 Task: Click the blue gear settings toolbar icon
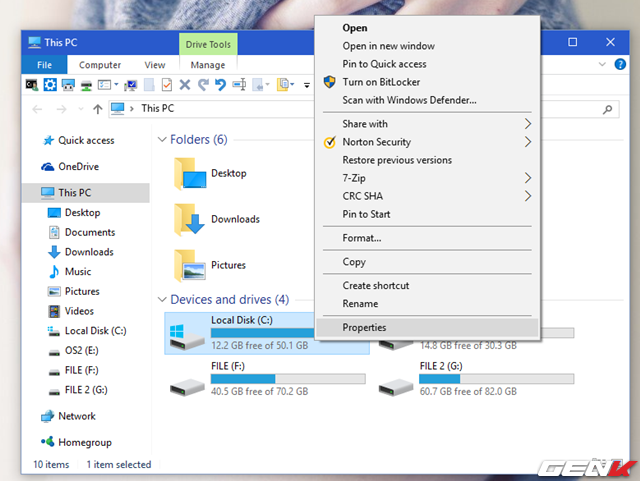click(49, 85)
